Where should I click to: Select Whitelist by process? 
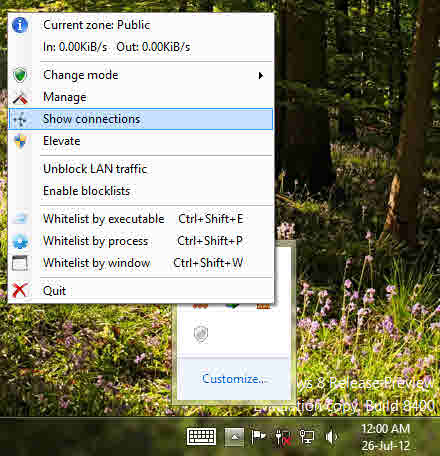(140, 241)
